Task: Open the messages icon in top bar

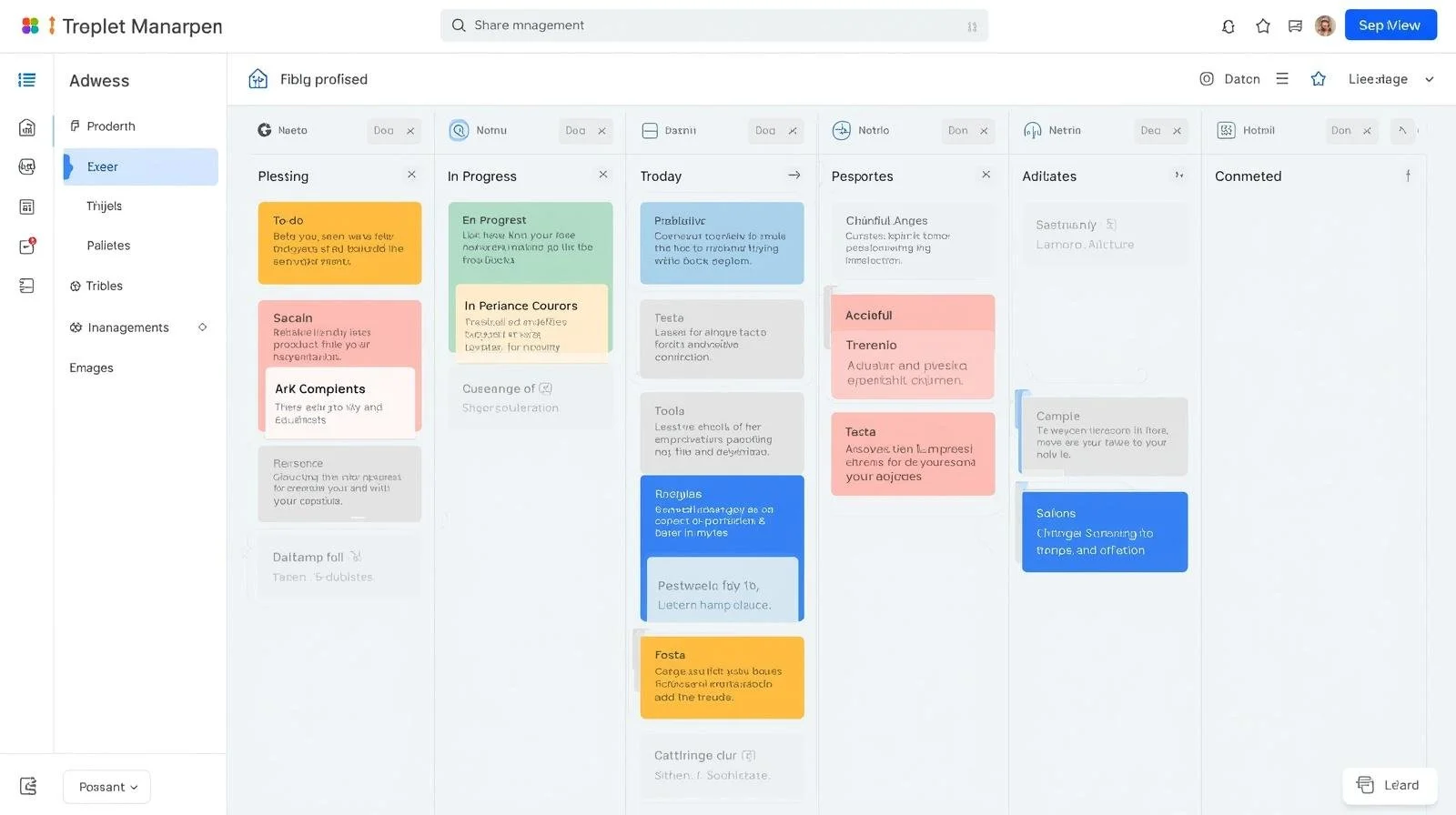Action: 1295,26
